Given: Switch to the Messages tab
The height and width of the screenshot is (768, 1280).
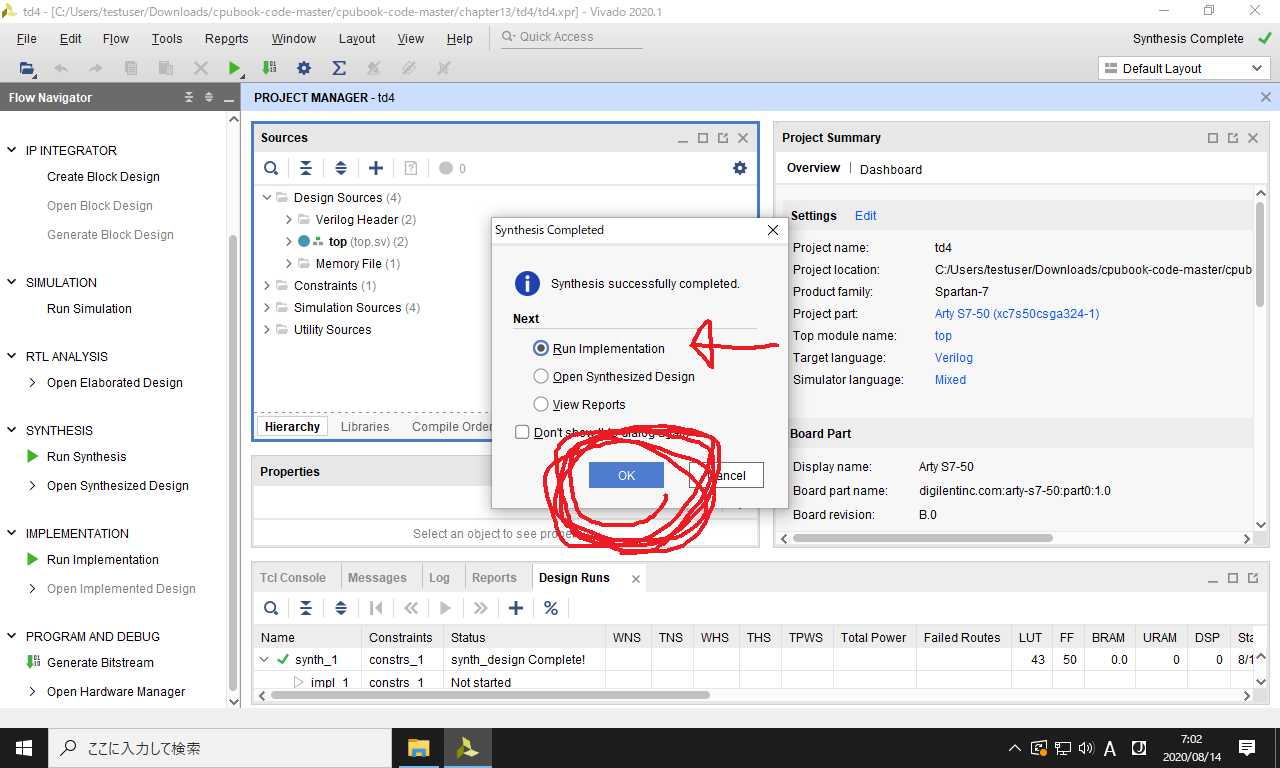Looking at the screenshot, I should click(x=377, y=577).
